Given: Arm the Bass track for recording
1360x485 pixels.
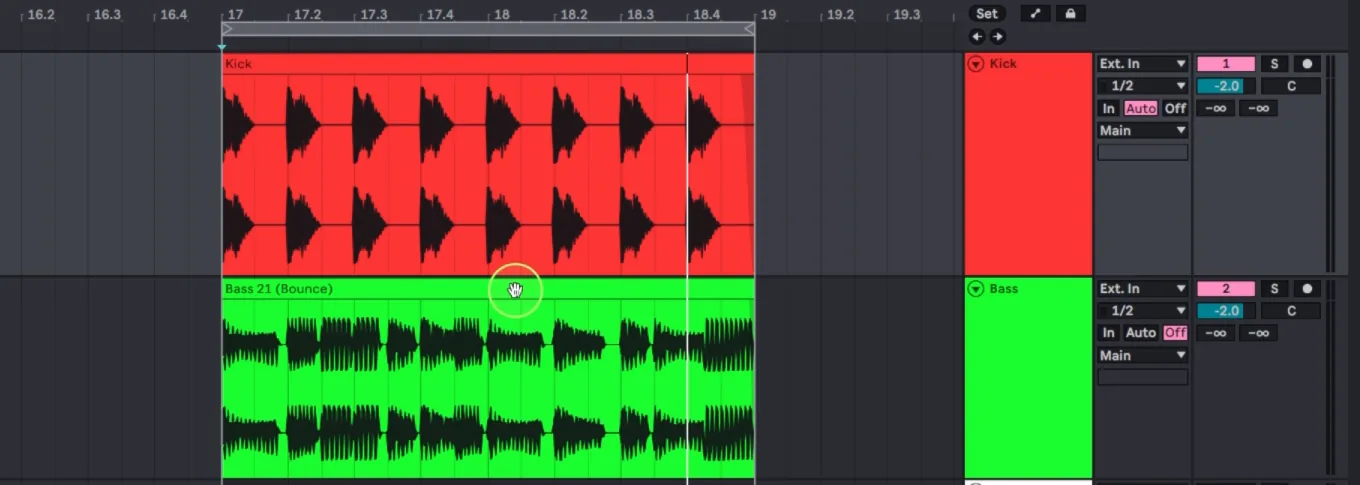Looking at the screenshot, I should click(1307, 289).
